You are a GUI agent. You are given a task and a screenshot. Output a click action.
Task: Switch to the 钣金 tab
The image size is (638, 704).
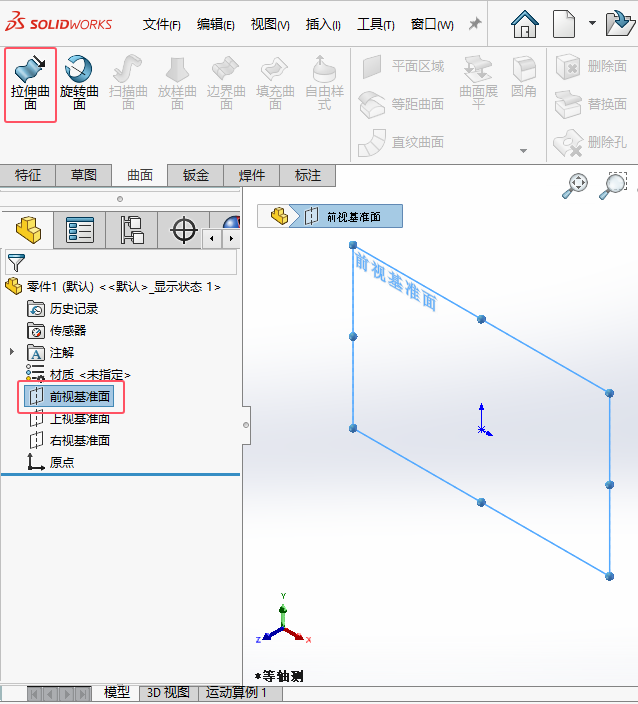click(x=196, y=175)
